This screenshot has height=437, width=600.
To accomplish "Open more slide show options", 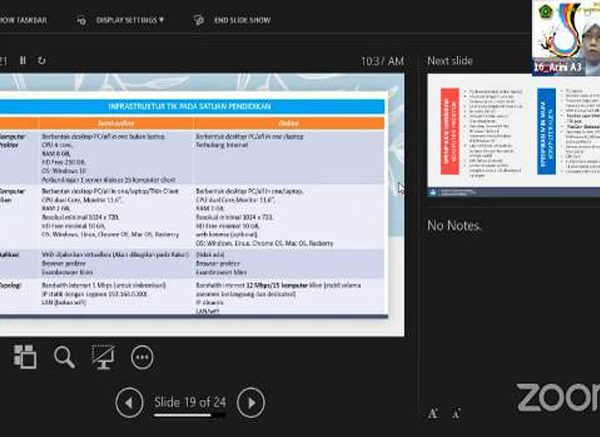I will click(142, 356).
